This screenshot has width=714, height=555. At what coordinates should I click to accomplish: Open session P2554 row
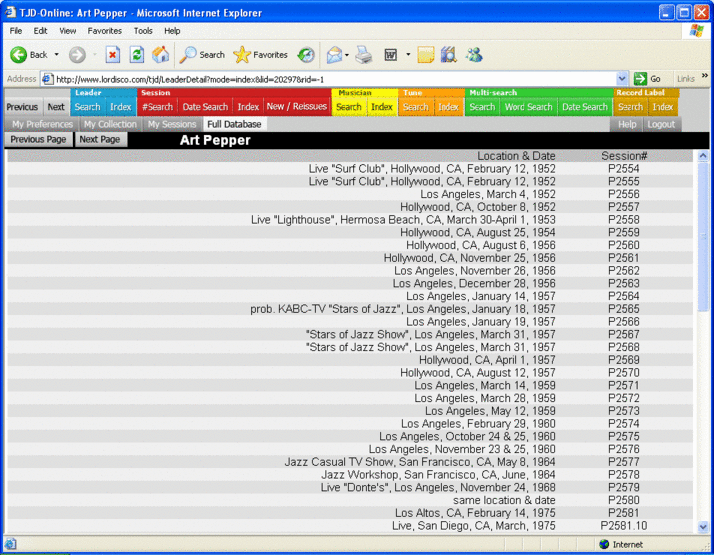[x=350, y=169]
